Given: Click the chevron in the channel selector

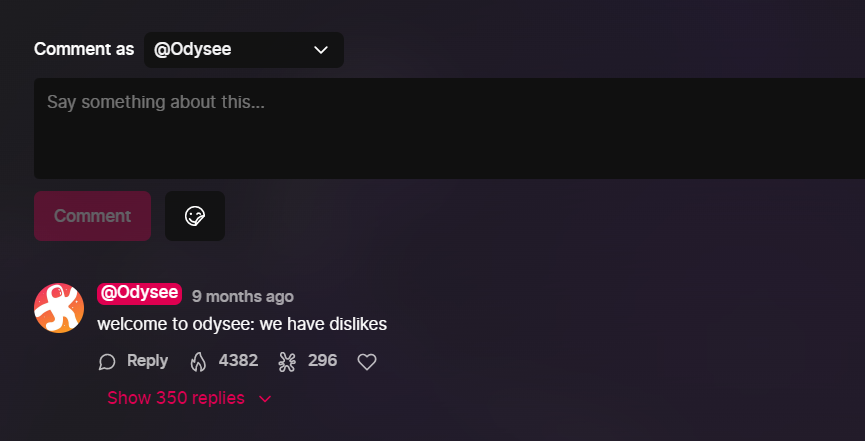Looking at the screenshot, I should (x=321, y=50).
